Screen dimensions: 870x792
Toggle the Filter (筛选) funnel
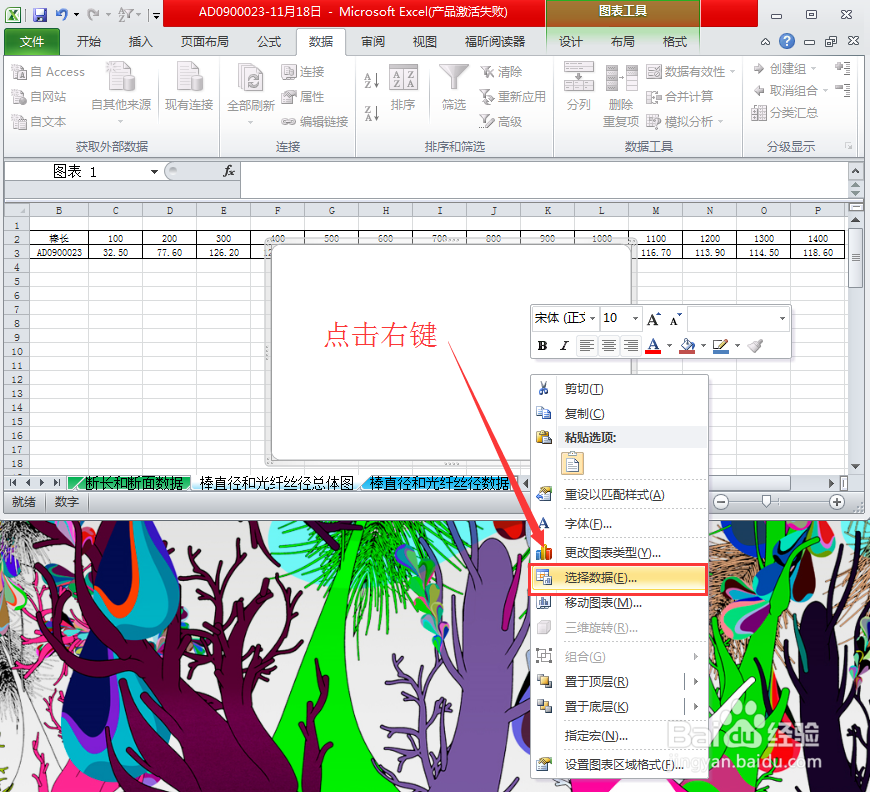pyautogui.click(x=454, y=88)
